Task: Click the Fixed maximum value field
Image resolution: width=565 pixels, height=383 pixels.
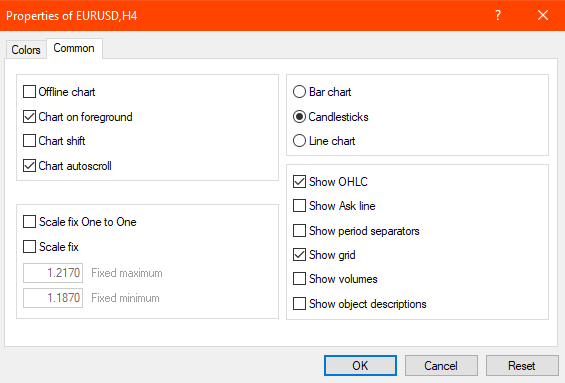Action: pos(53,273)
